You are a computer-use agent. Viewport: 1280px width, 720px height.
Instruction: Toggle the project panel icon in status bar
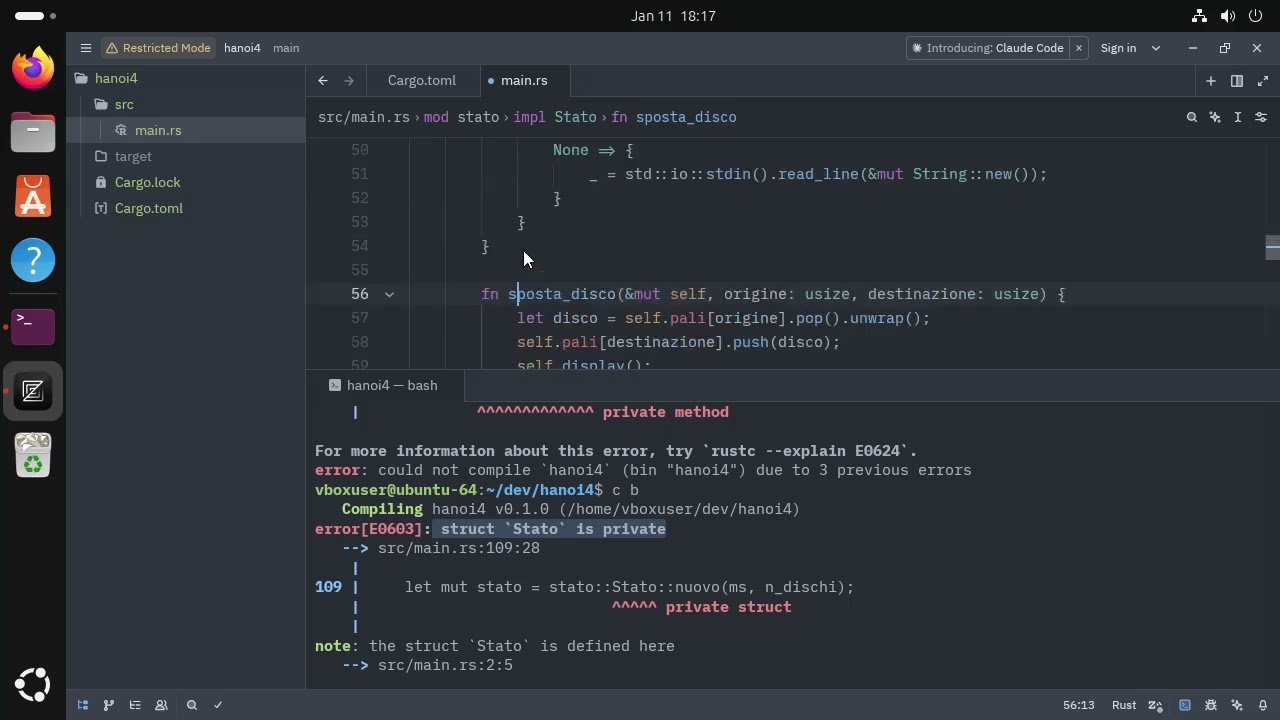pos(83,705)
